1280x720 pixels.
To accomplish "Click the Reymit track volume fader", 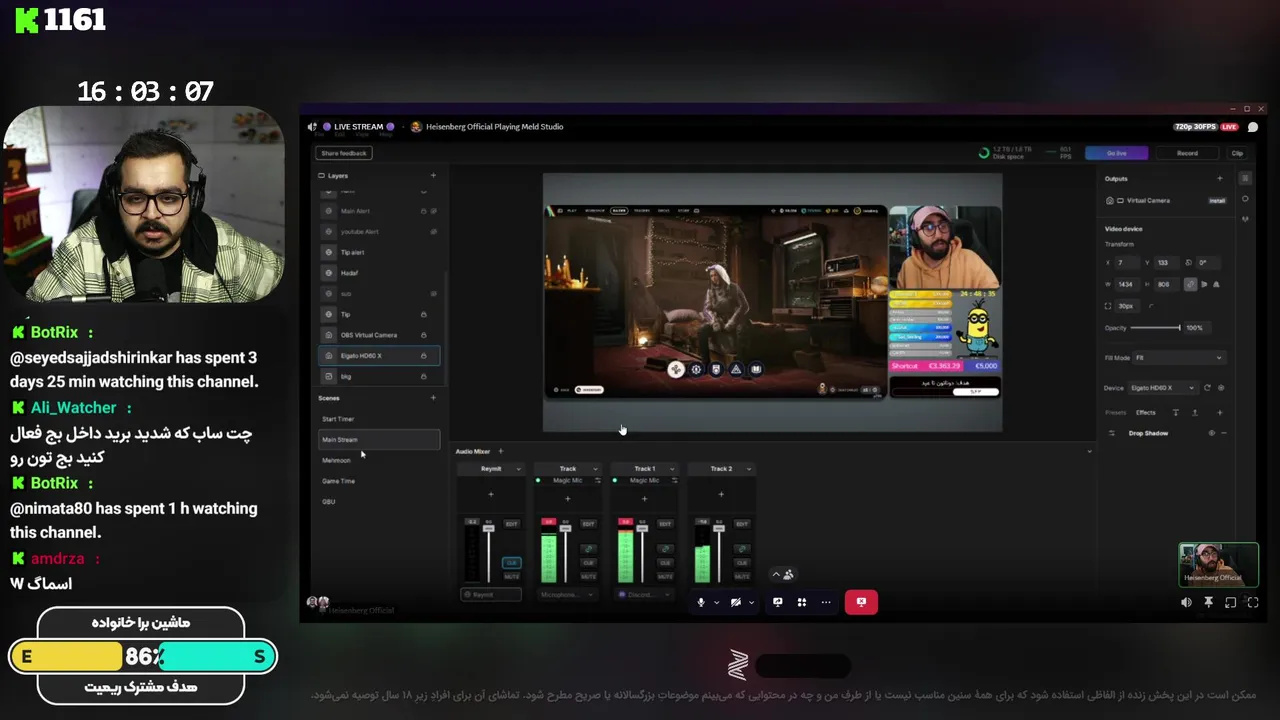I will pyautogui.click(x=489, y=528).
